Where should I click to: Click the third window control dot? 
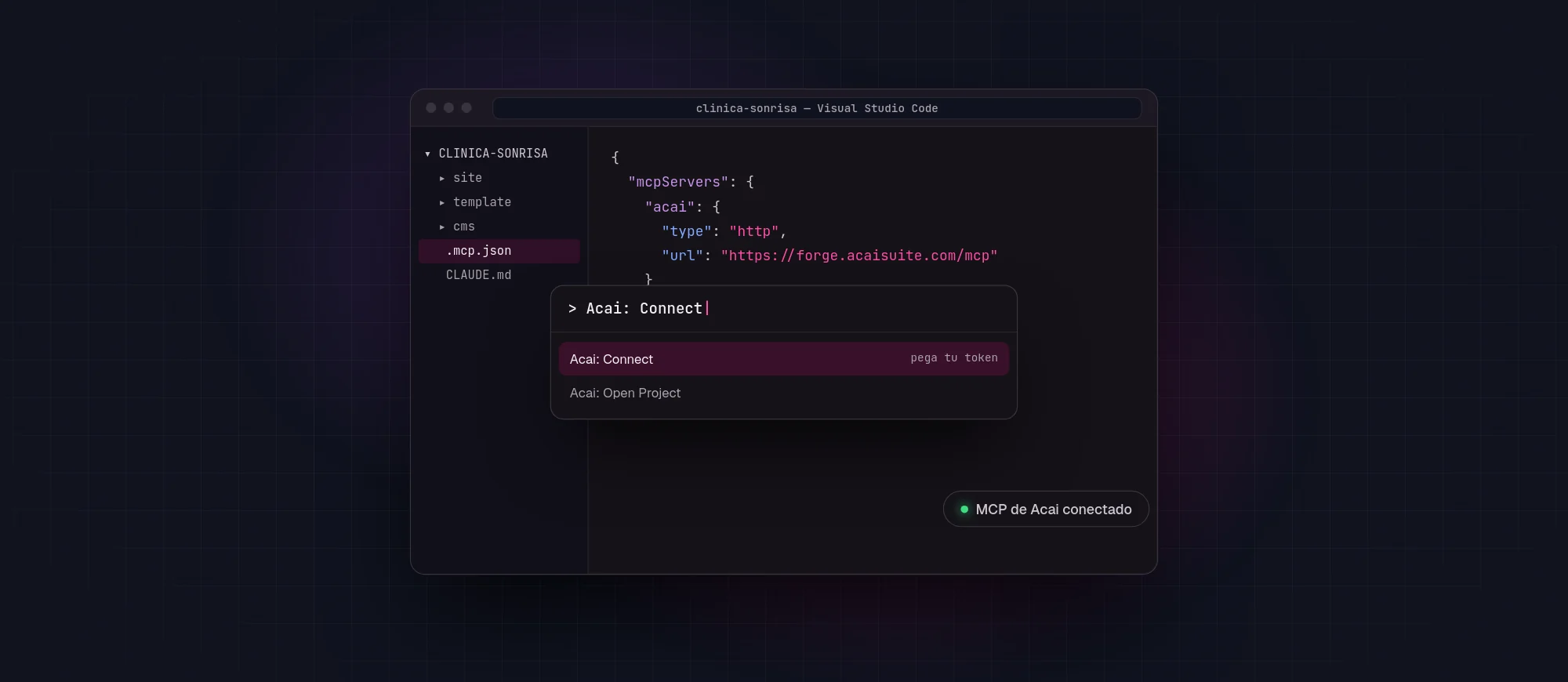(x=466, y=107)
